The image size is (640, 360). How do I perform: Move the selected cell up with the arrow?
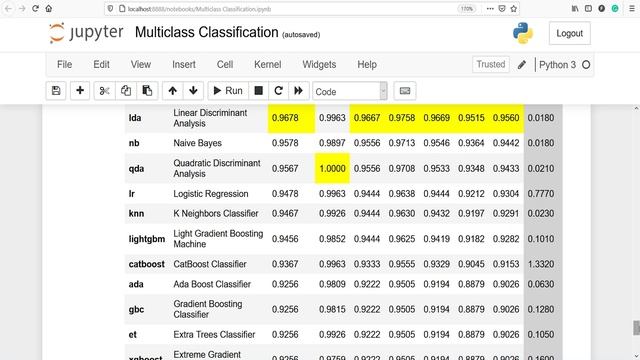coord(173,91)
